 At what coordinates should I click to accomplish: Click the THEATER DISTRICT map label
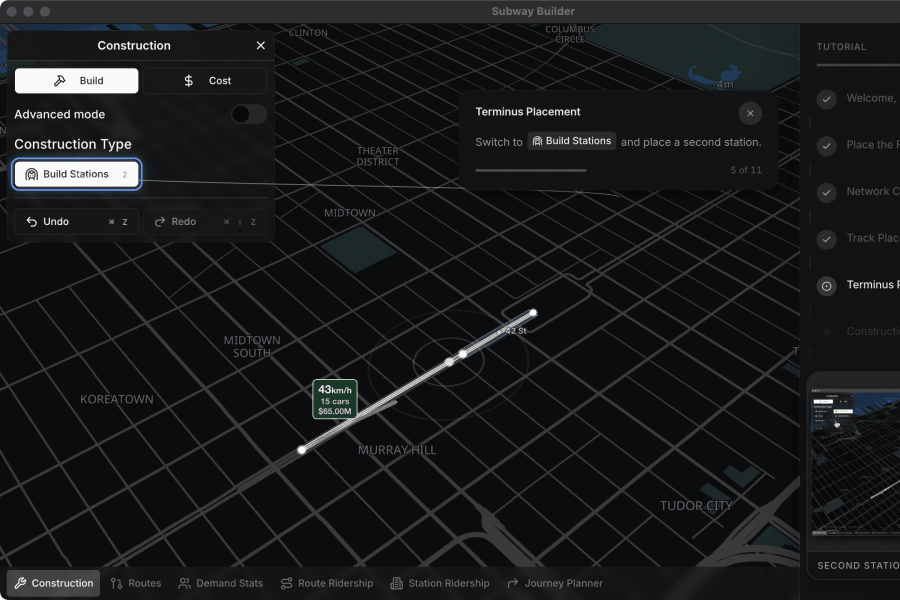[x=377, y=156]
